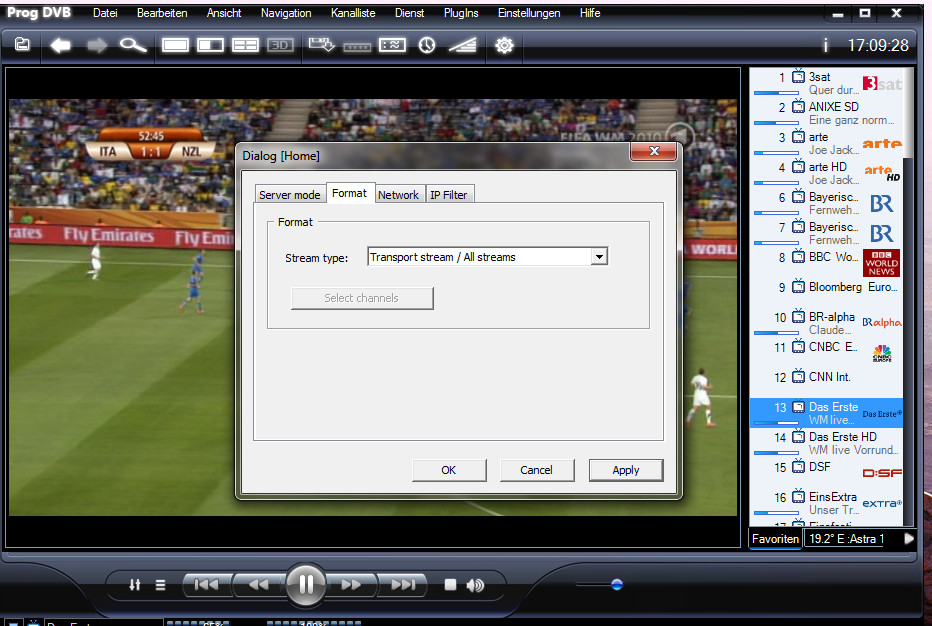
Task: Open the playlist menu icon in the player bar
Action: pos(160,585)
